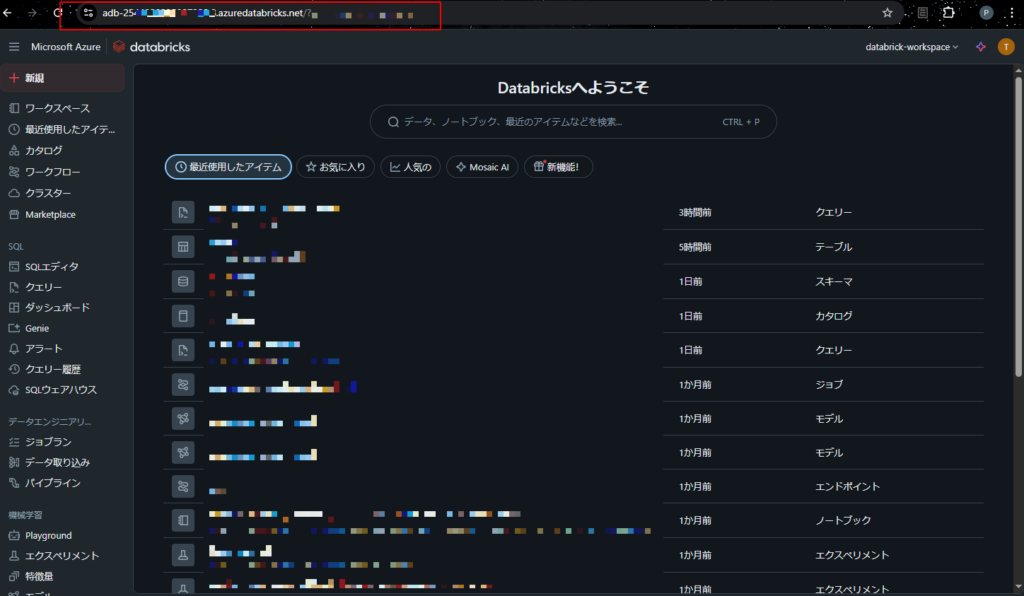Click schema icon in スキーマ row
This screenshot has height=596, width=1024.
183,281
